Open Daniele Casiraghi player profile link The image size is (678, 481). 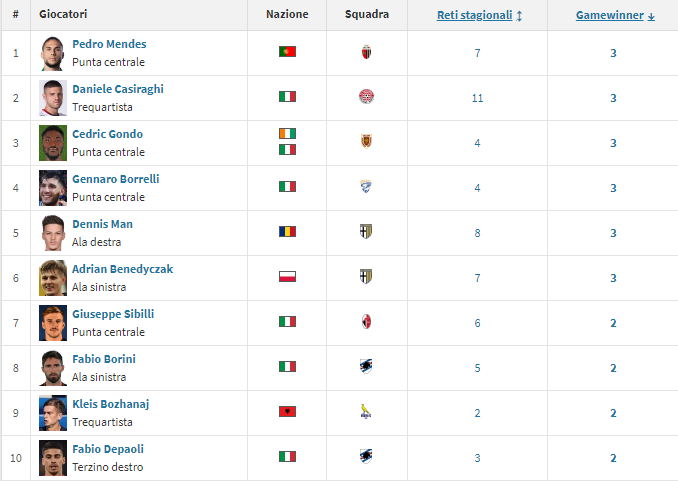click(118, 89)
